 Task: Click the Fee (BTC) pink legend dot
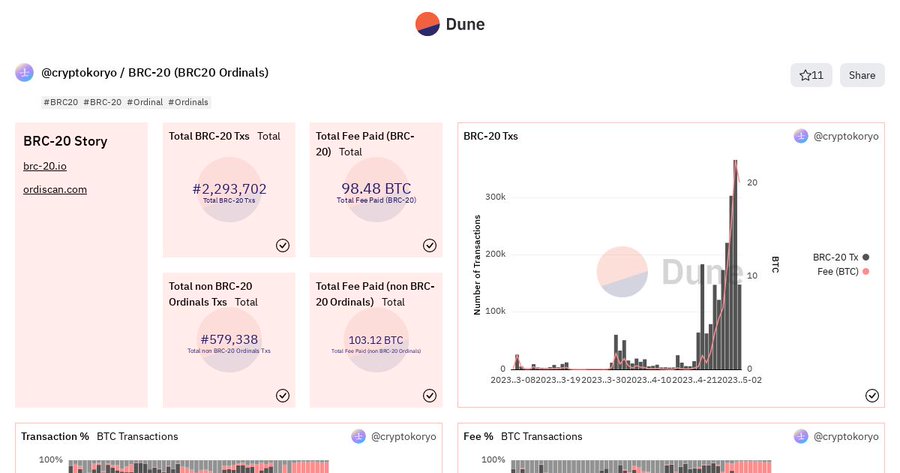[x=866, y=272]
